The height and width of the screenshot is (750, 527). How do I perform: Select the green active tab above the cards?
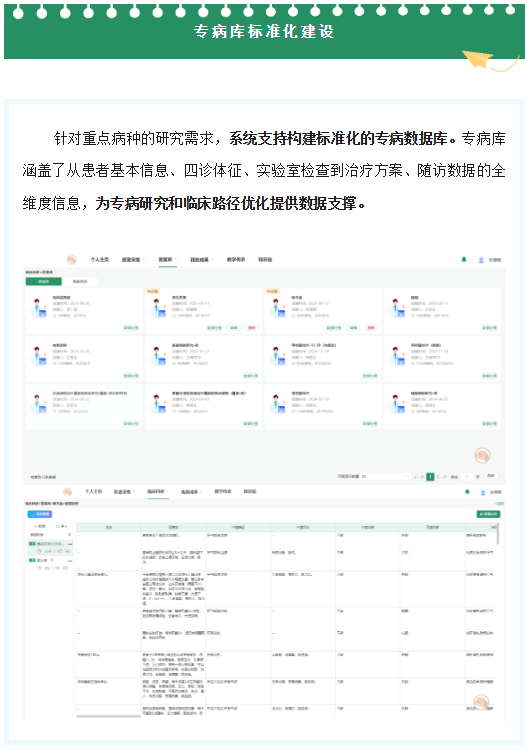44,282
